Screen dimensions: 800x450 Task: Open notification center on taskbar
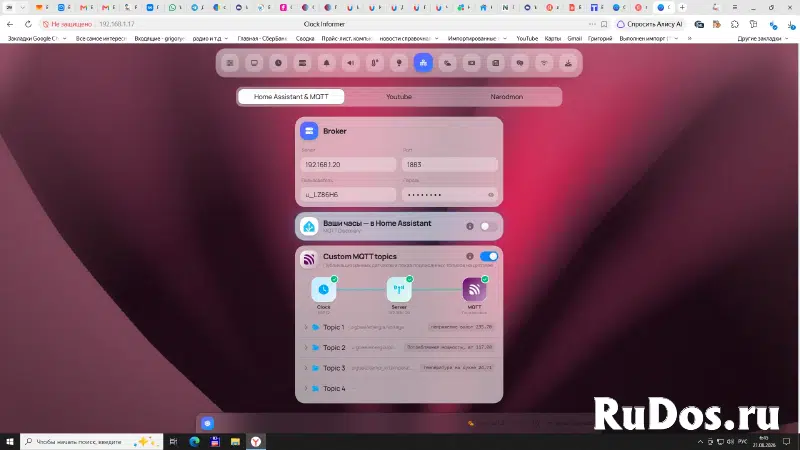click(x=787, y=441)
